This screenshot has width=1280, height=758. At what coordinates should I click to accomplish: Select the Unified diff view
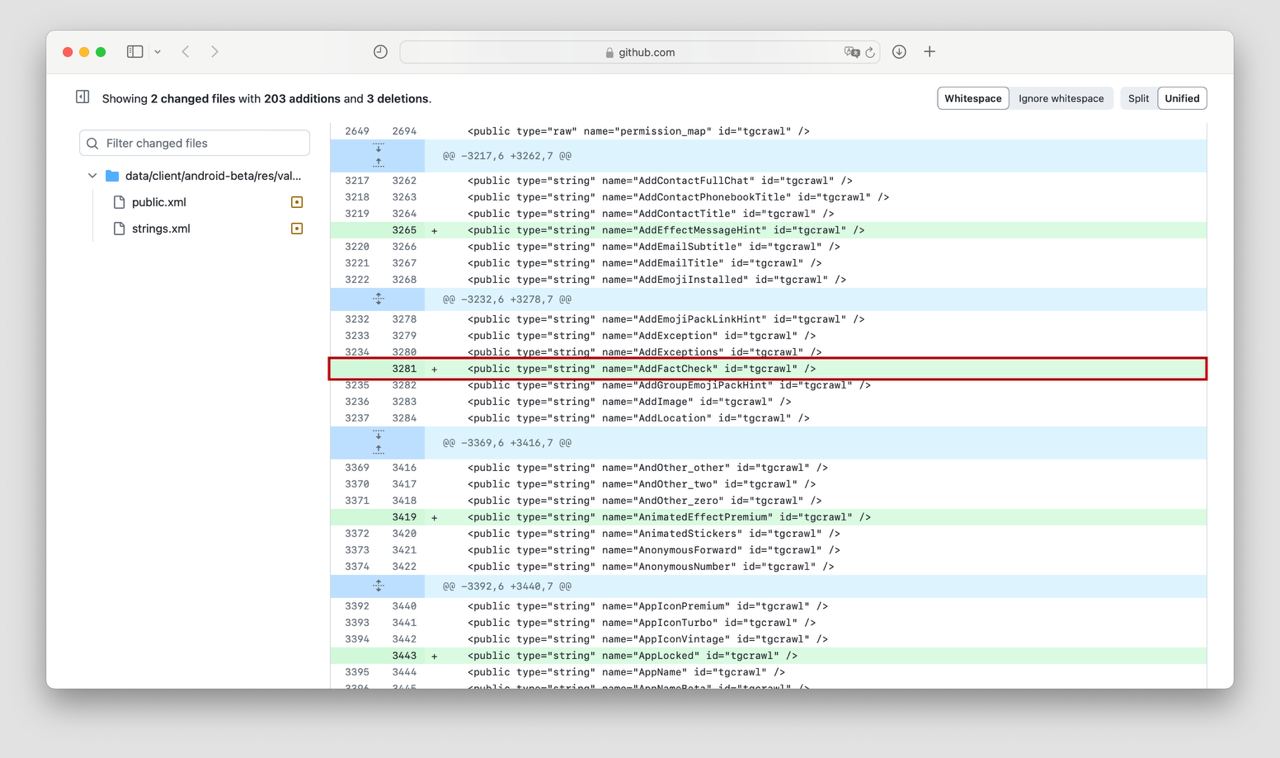pyautogui.click(x=1182, y=98)
